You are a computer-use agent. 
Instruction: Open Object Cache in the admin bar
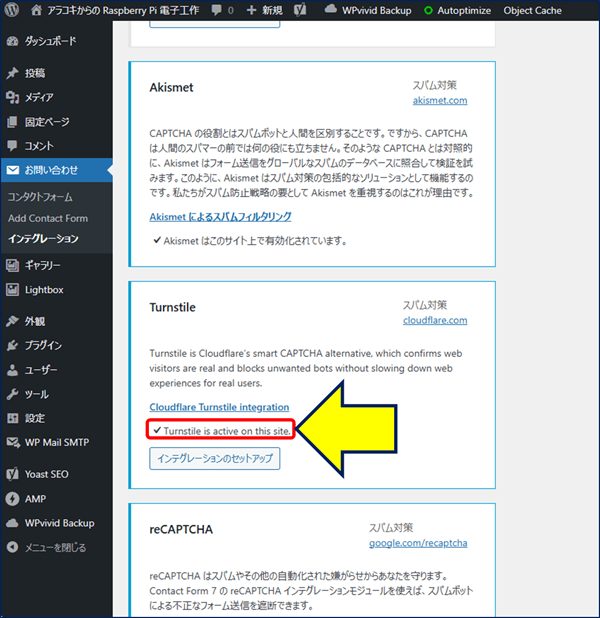coord(532,11)
